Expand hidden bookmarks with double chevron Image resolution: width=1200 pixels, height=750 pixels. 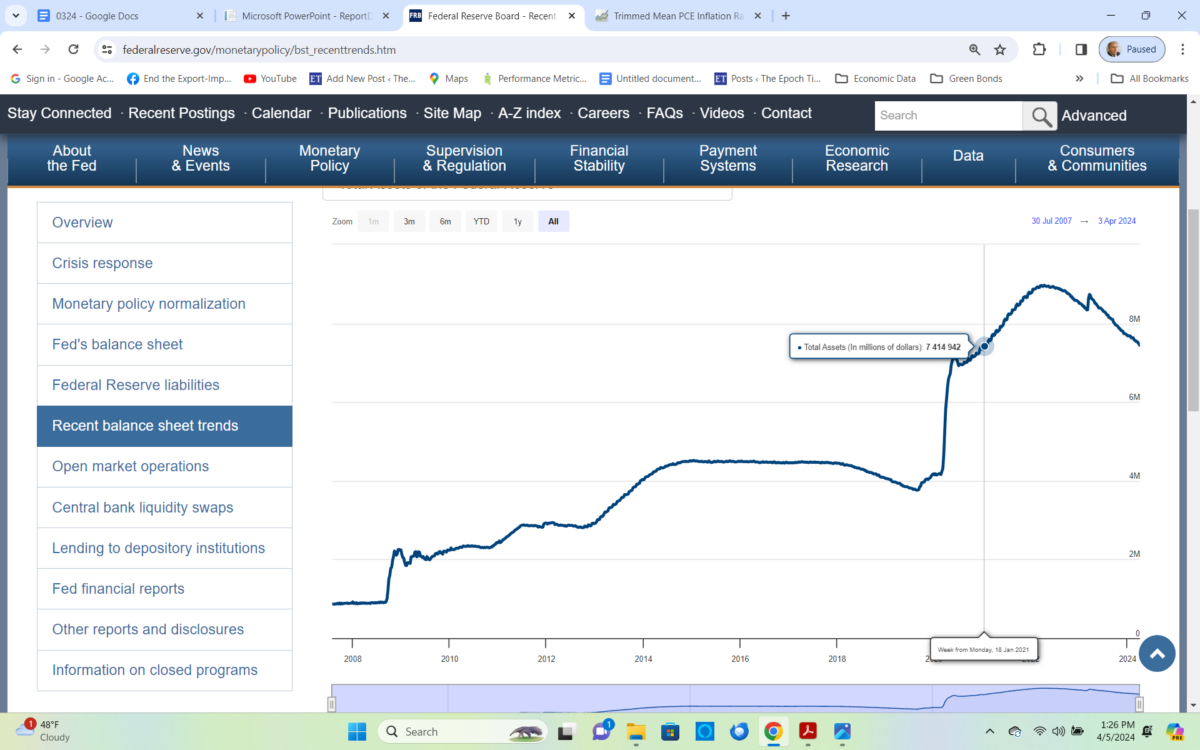tap(1079, 78)
